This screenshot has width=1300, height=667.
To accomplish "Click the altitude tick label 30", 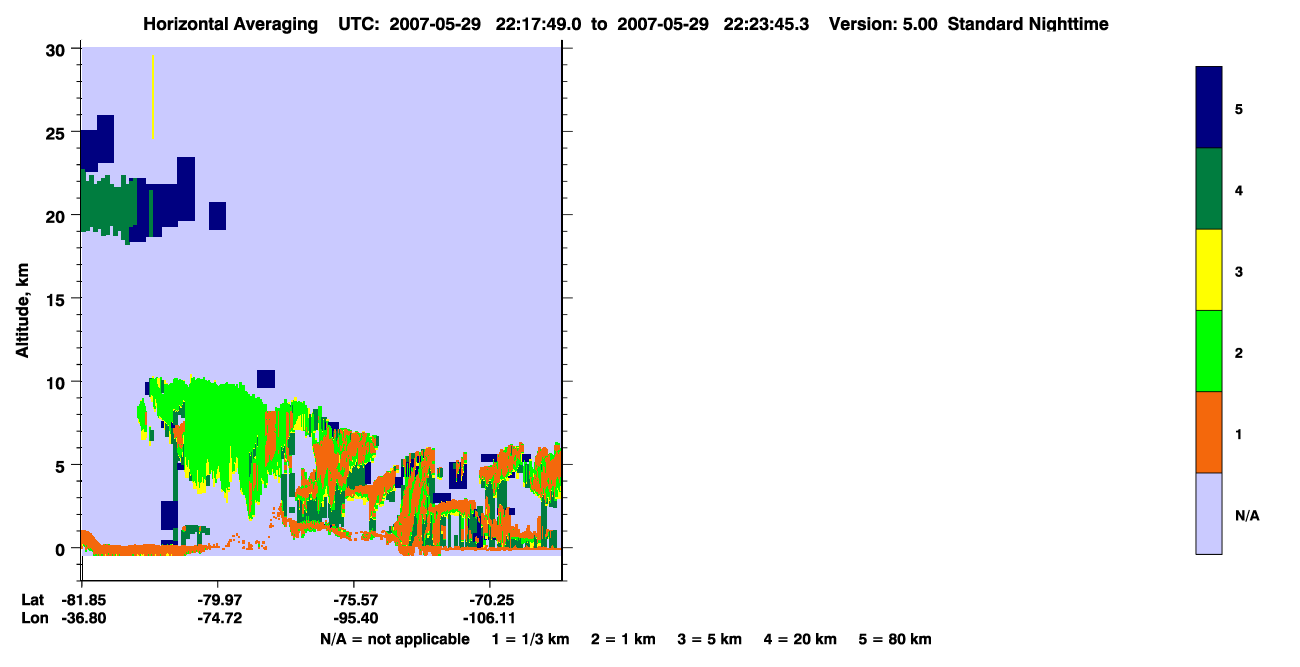I will [x=57, y=49].
